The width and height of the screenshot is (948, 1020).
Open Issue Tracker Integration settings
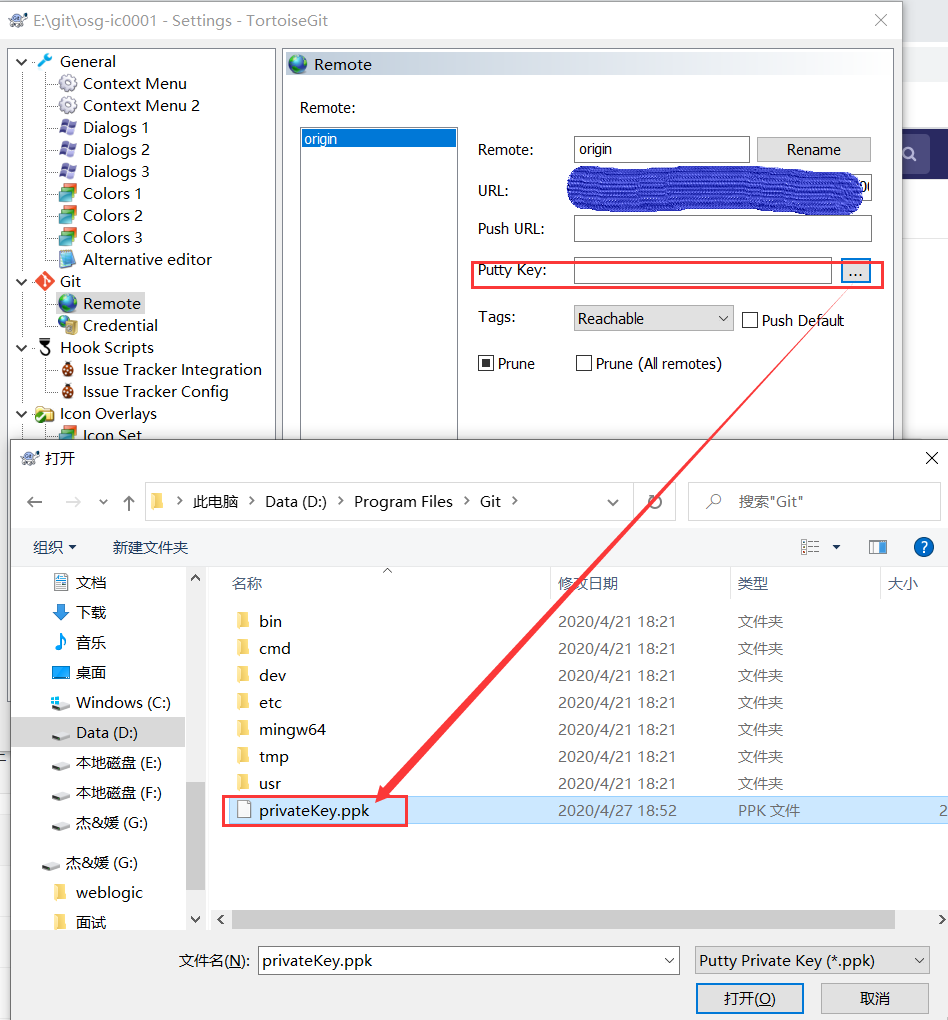pyautogui.click(x=172, y=369)
